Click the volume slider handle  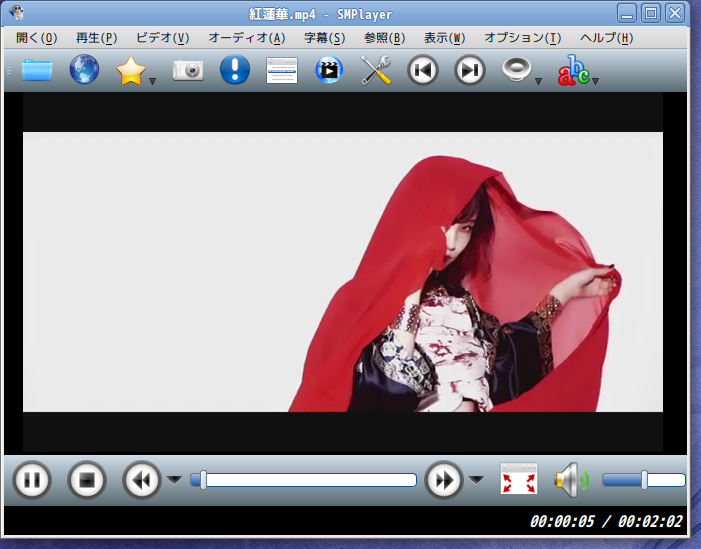pyautogui.click(x=644, y=480)
